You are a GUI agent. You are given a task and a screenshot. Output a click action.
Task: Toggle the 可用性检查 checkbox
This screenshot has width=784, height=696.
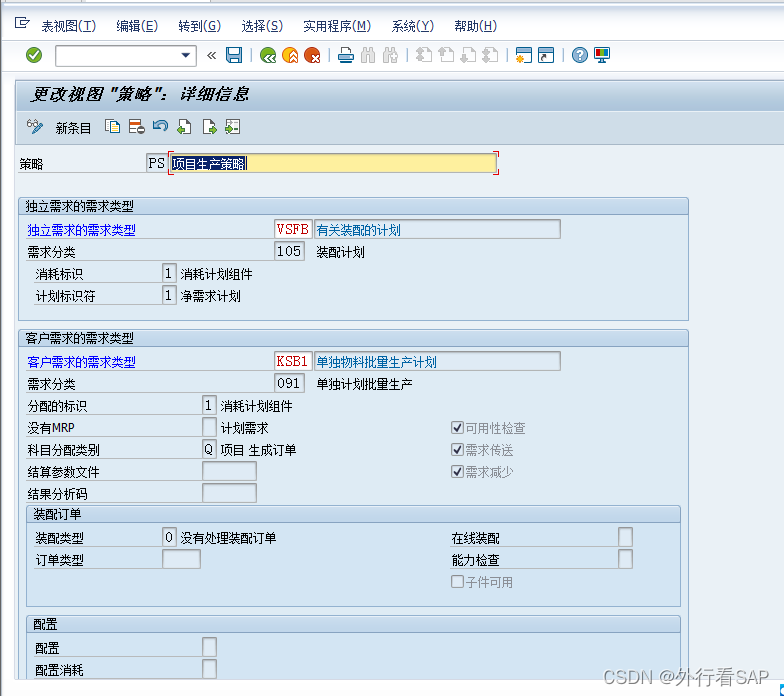tap(457, 428)
